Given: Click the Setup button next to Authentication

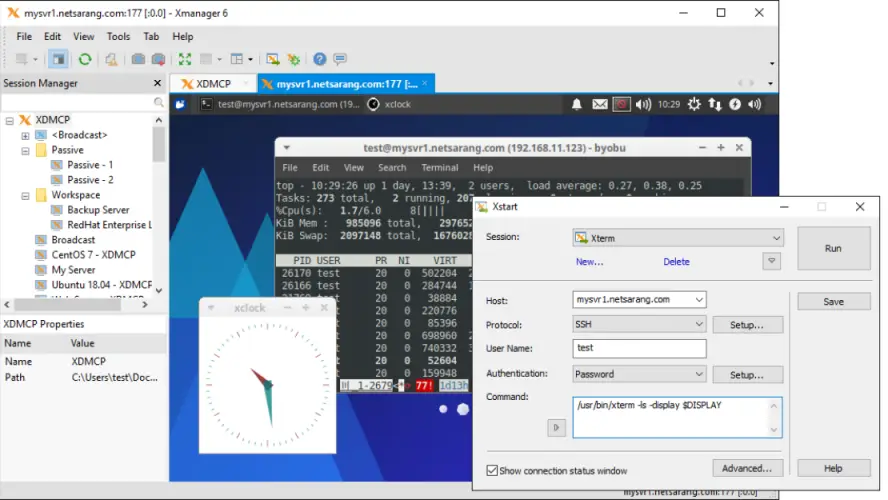Looking at the screenshot, I should [747, 375].
